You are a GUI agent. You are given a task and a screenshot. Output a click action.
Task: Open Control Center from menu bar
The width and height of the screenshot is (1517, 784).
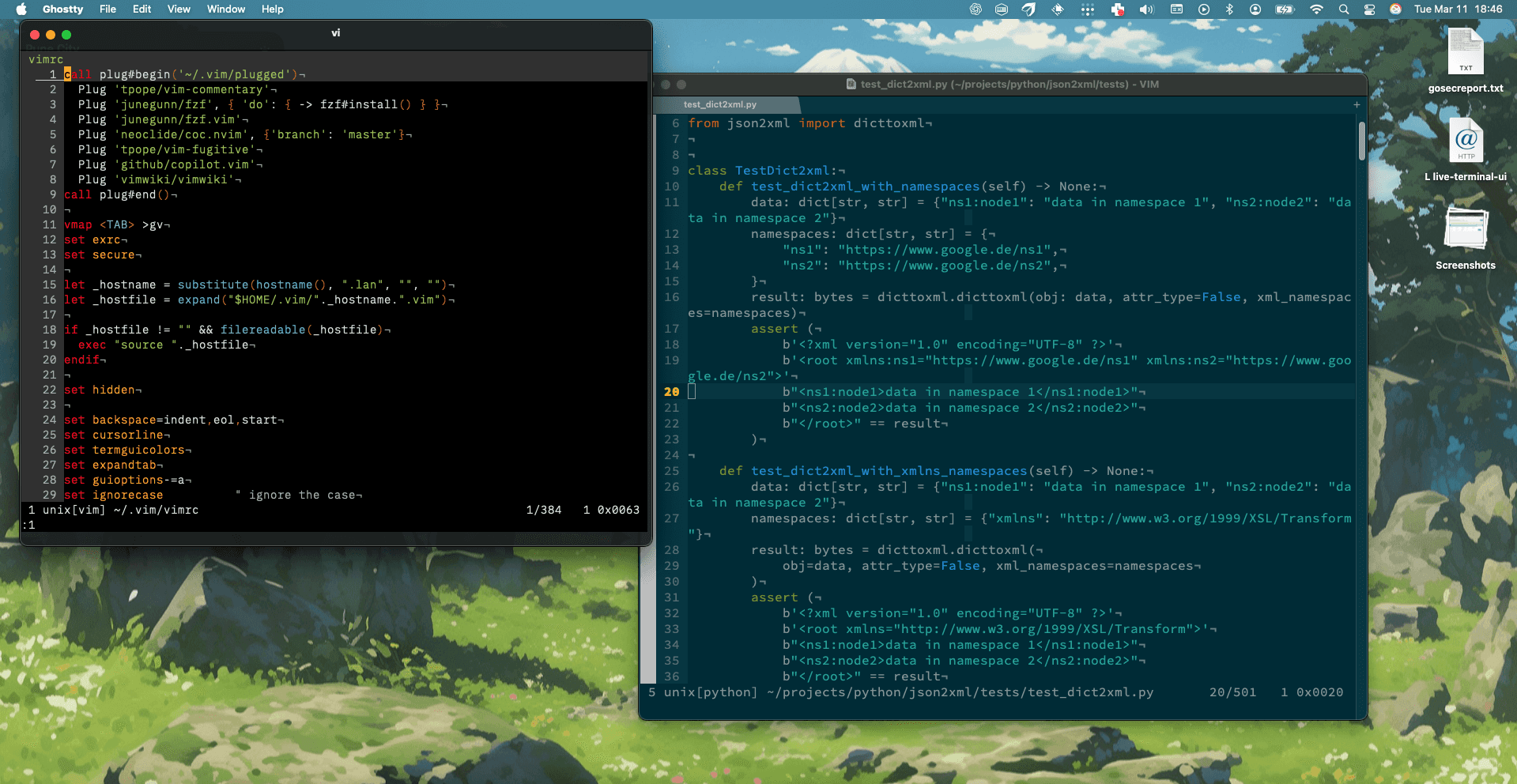[1370, 9]
